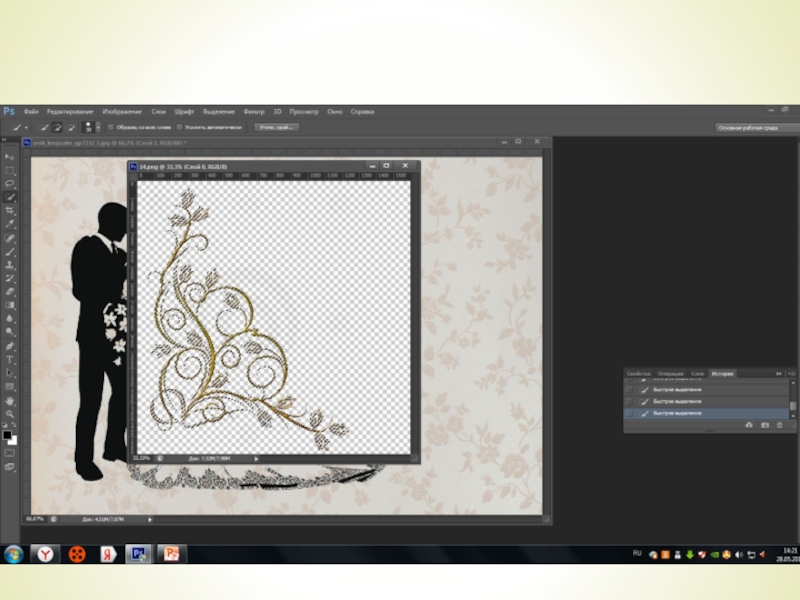Enable the 'Образец со всех слоев' checkbox
The width and height of the screenshot is (800, 600).
(110, 127)
